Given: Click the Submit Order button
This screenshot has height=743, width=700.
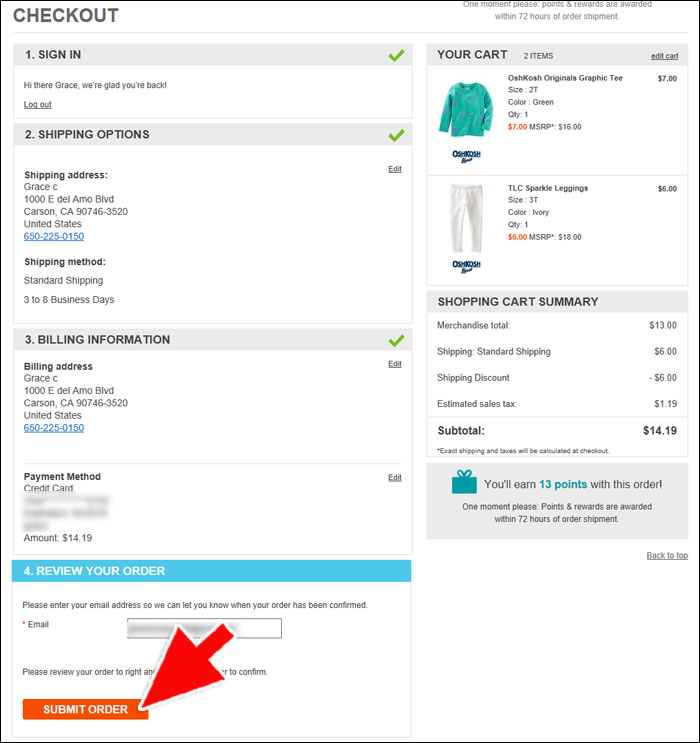Looking at the screenshot, I should (x=85, y=709).
